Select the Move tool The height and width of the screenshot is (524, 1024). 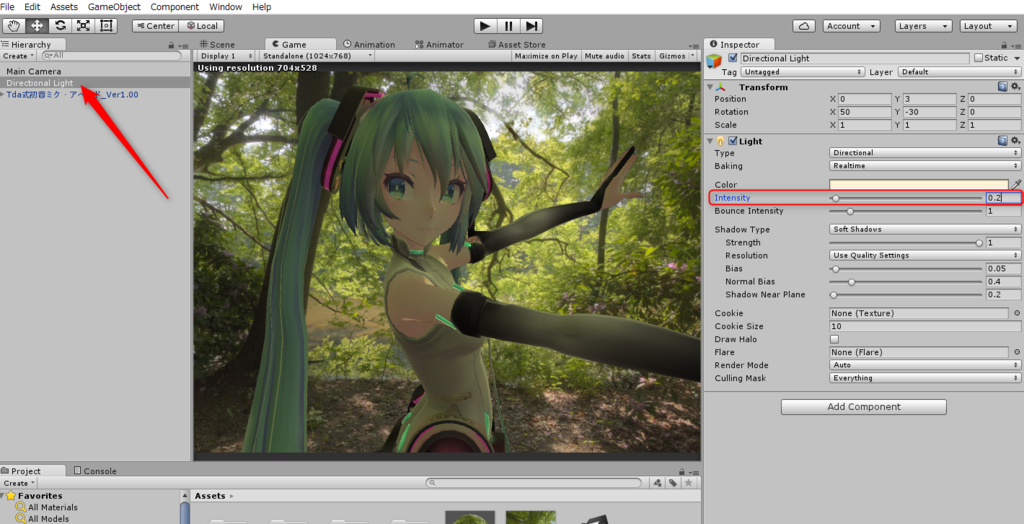pyautogui.click(x=37, y=25)
